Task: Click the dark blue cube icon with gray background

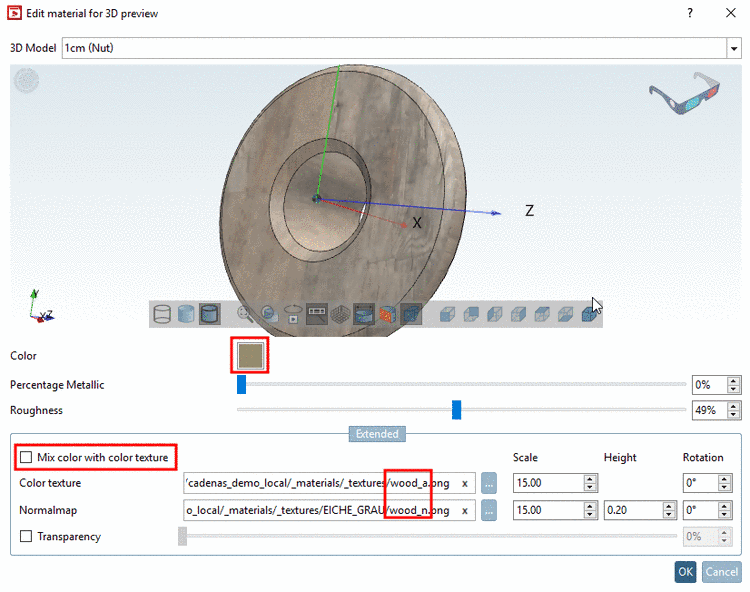Action: point(411,314)
